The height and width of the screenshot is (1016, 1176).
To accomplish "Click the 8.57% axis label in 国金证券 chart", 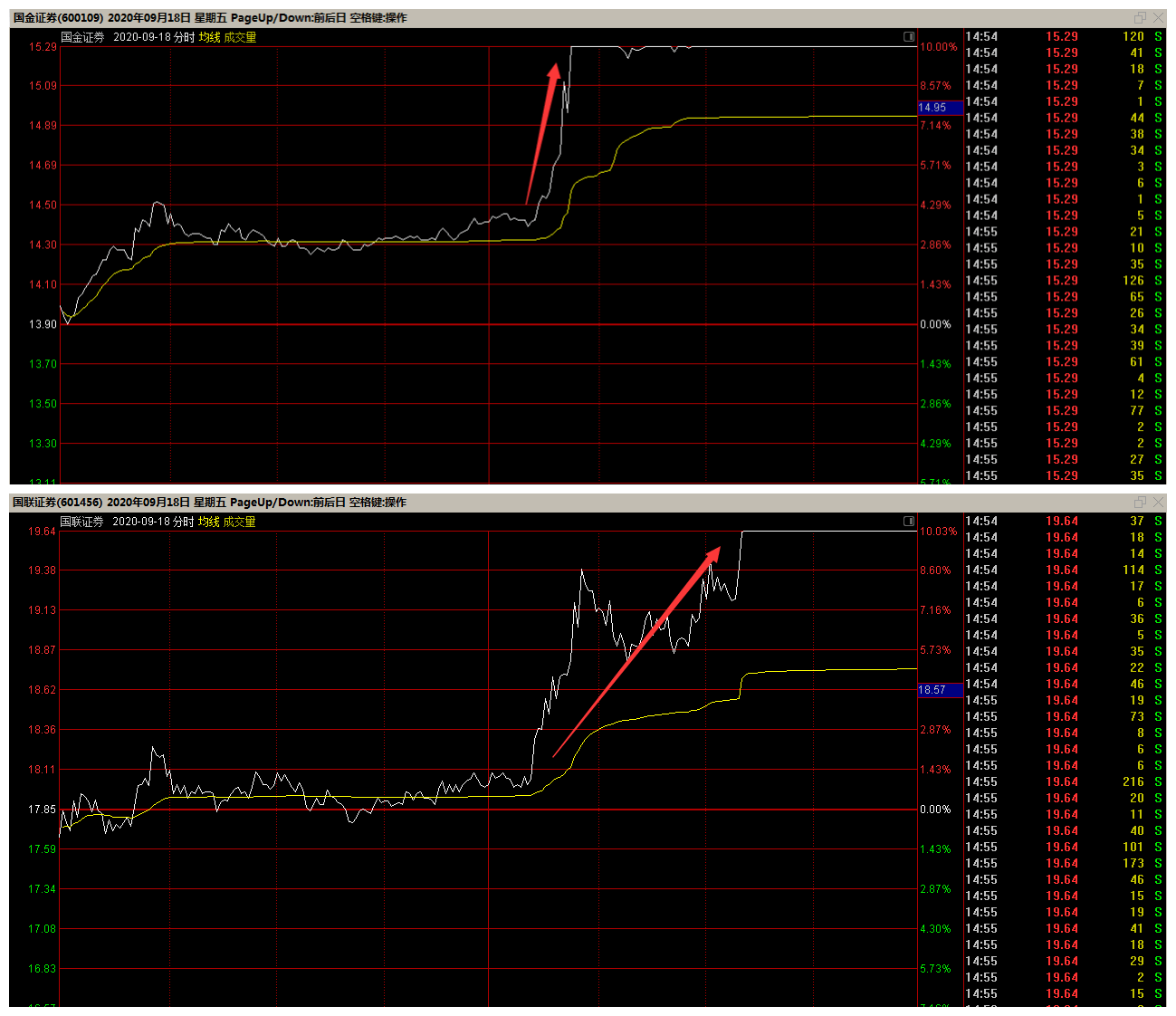I will click(936, 86).
